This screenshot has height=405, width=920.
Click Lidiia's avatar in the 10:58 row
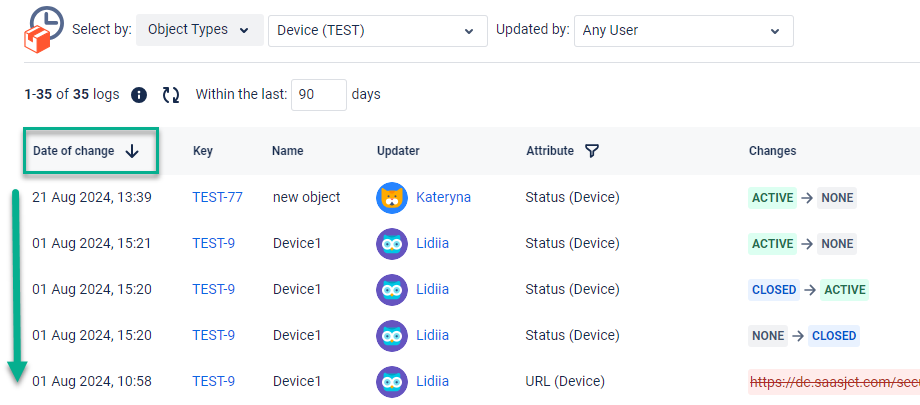pos(392,381)
